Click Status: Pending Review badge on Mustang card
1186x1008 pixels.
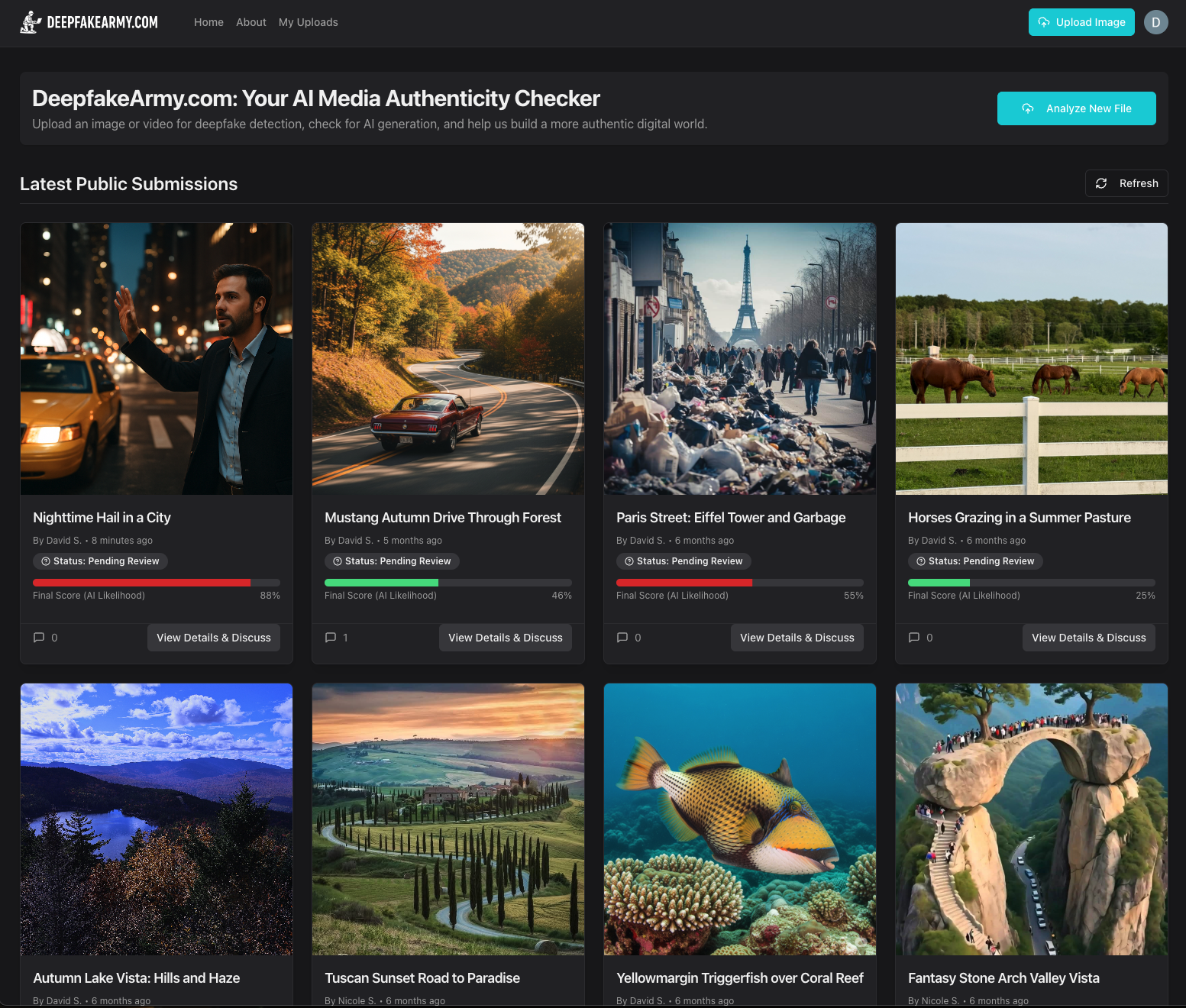coord(392,561)
